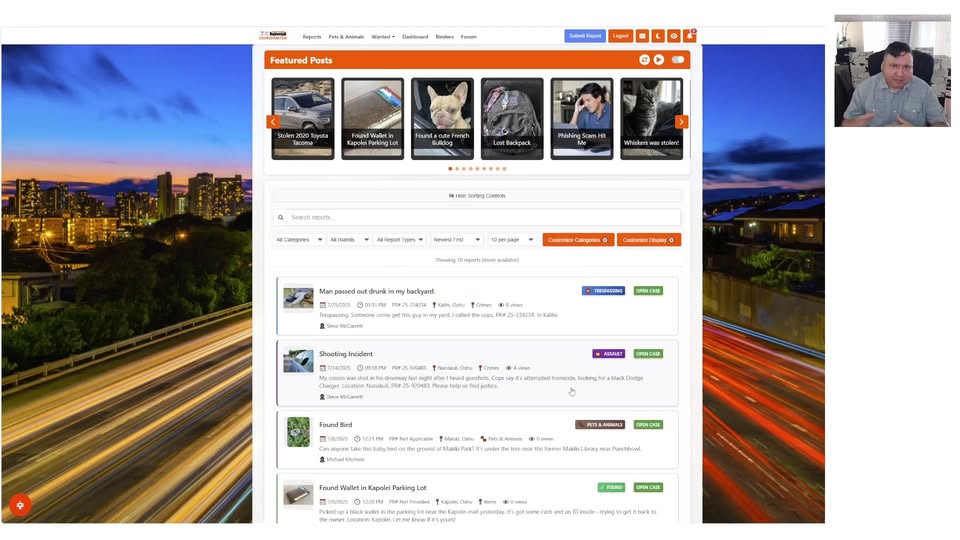960x540 pixels.
Task: Expand the Wanted dropdown menu
Action: pos(383,37)
